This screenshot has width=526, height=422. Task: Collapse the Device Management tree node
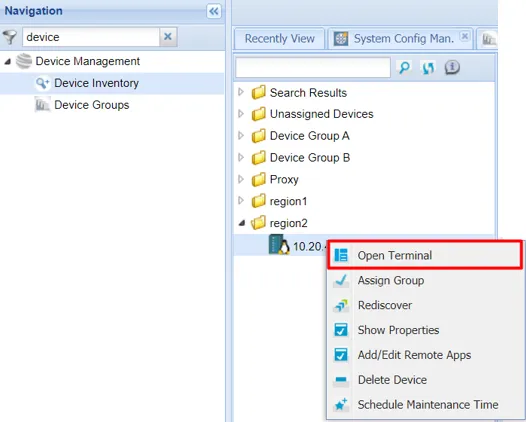[8, 61]
